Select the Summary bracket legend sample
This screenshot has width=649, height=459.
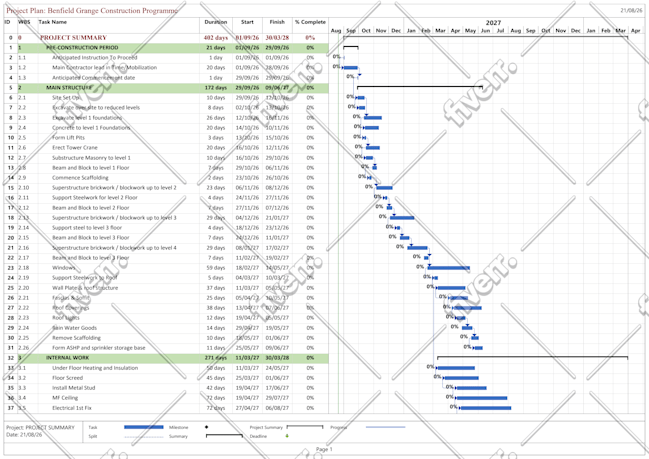[224, 435]
